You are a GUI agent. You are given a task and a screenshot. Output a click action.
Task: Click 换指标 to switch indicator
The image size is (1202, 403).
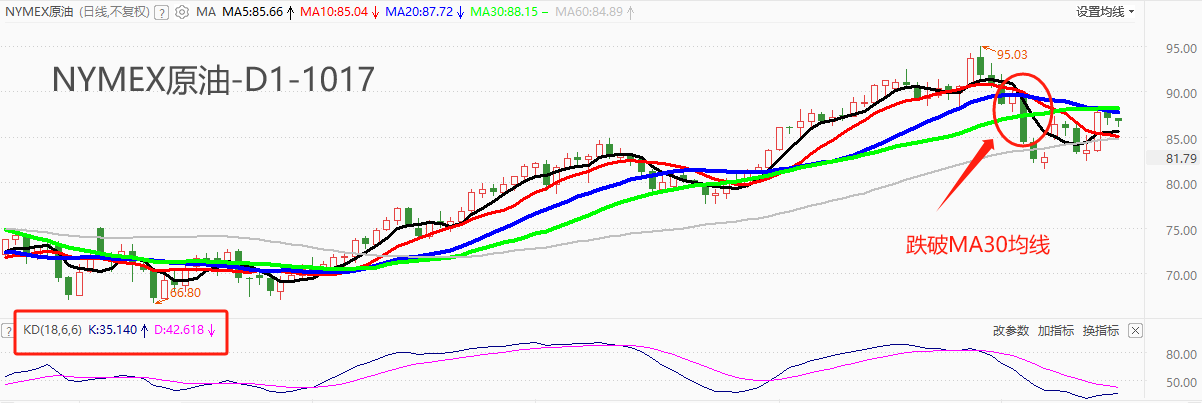pyautogui.click(x=1101, y=331)
